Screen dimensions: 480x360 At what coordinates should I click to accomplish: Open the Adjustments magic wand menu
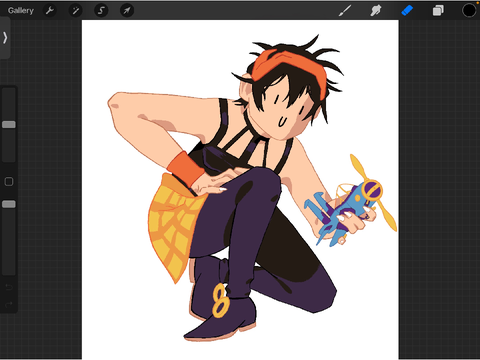(75, 11)
